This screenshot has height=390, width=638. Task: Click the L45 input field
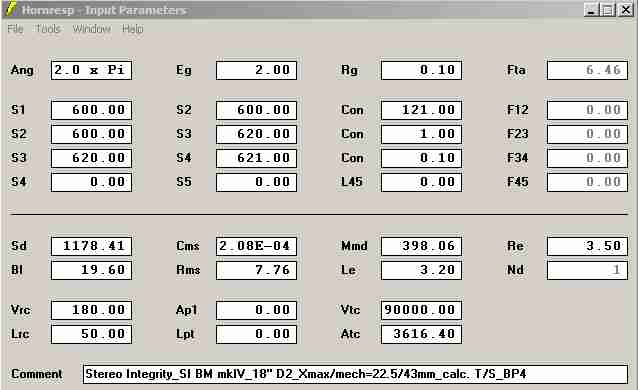click(x=421, y=182)
